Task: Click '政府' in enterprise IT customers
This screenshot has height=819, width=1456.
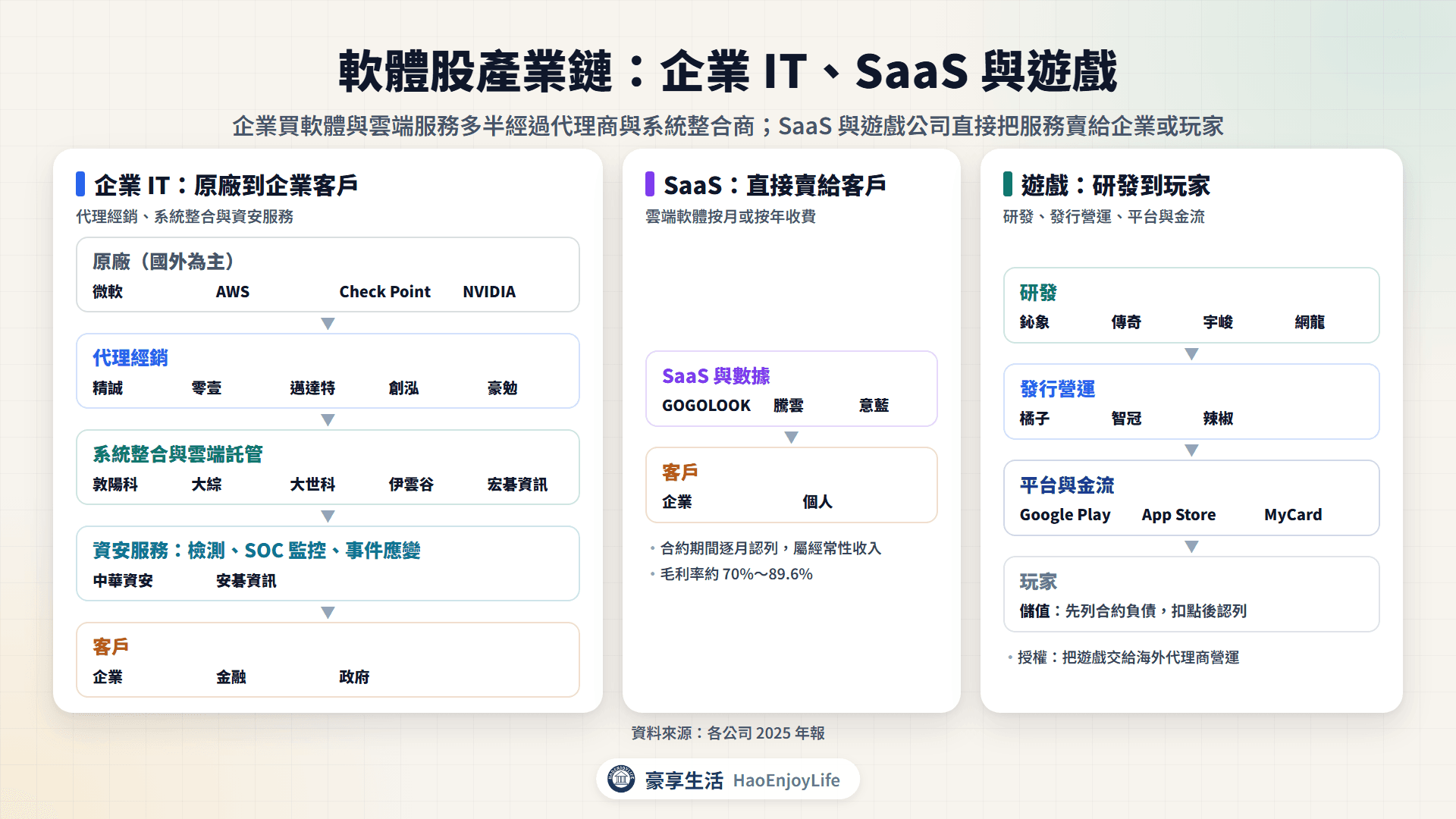Action: pos(354,677)
